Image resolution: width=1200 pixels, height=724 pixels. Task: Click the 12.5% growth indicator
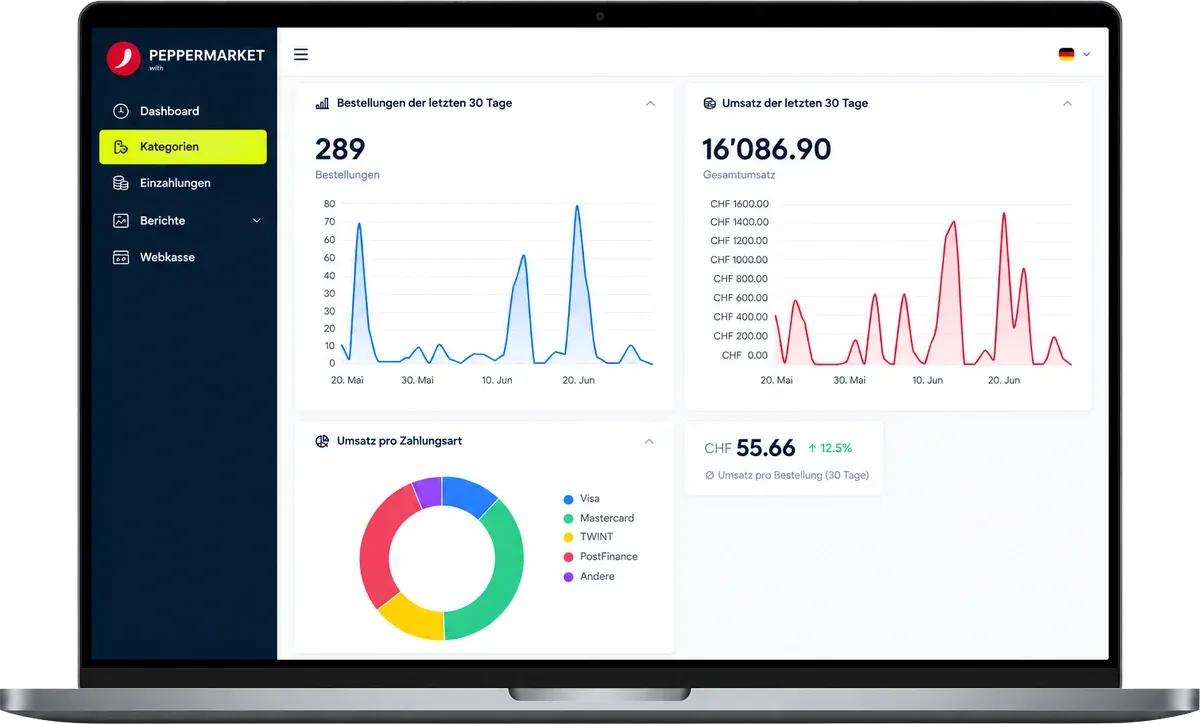coord(830,448)
